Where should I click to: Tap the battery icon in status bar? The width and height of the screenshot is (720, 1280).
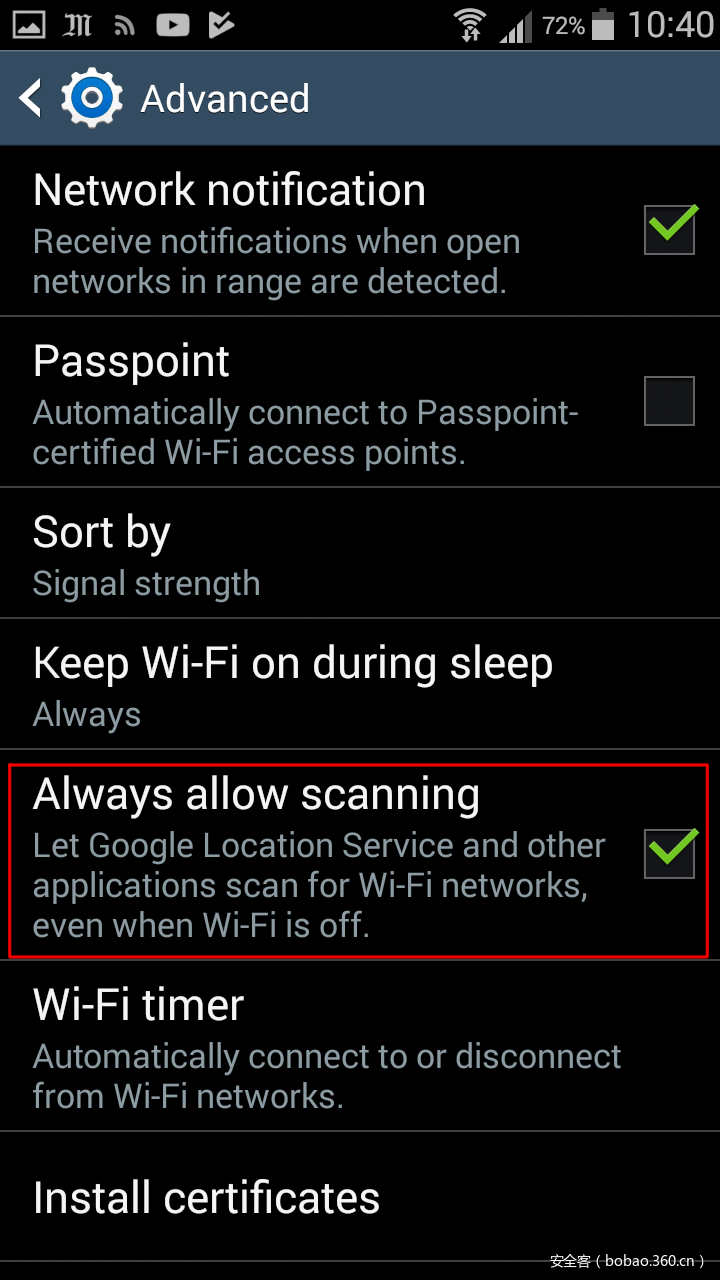(602, 25)
